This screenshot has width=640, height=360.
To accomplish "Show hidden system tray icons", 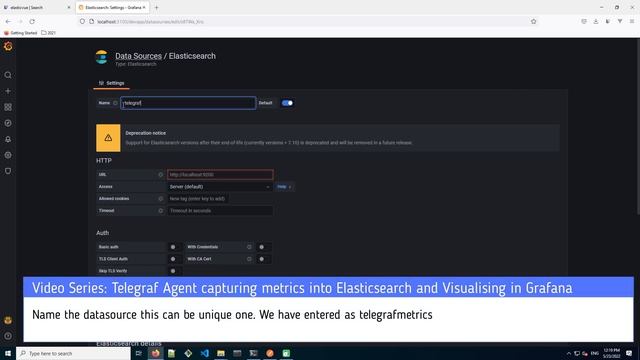I will (x=569, y=353).
